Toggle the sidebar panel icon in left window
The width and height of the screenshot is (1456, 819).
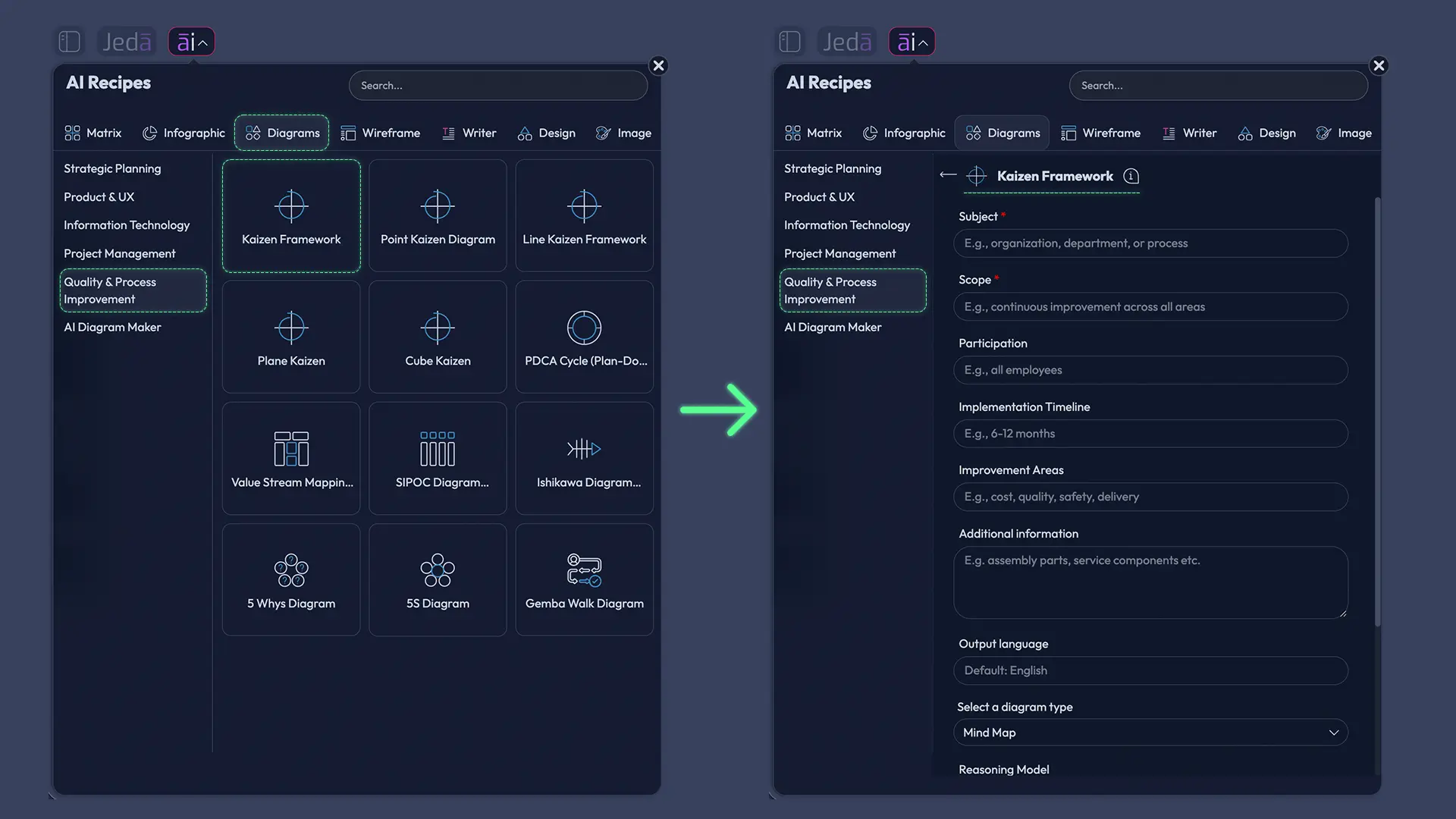point(70,42)
